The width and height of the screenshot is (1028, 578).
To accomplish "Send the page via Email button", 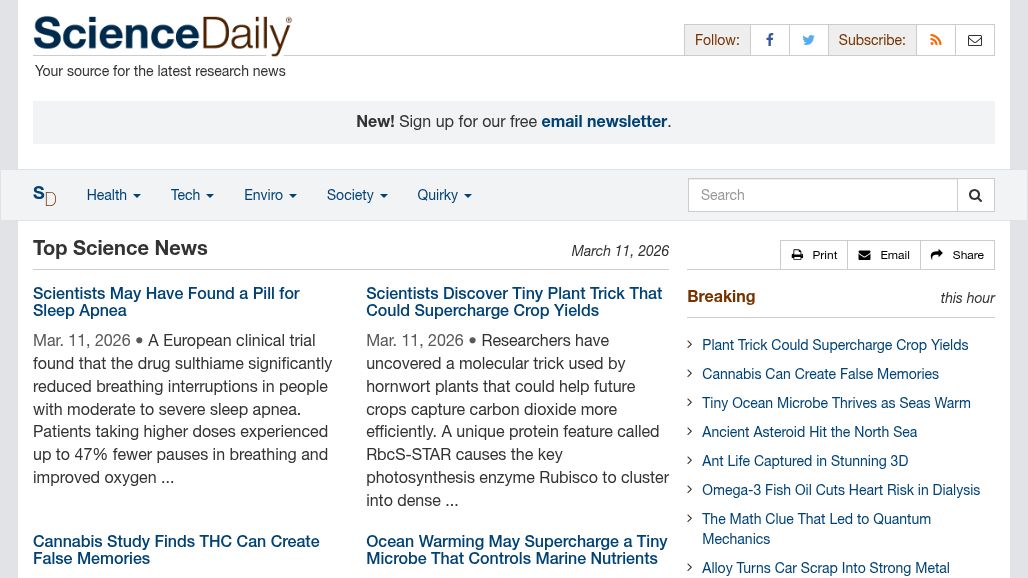I will click(x=884, y=255).
